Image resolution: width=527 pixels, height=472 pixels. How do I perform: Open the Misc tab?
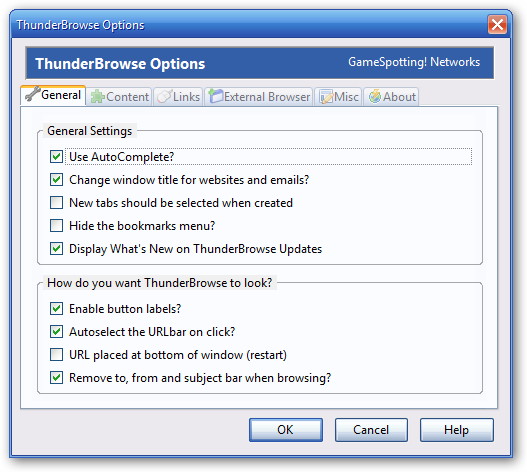click(x=338, y=97)
